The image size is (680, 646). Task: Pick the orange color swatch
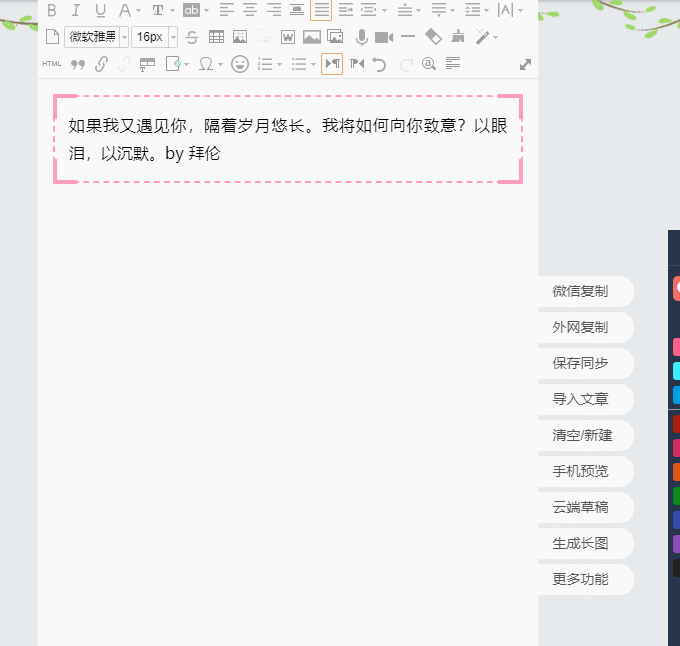(x=677, y=472)
